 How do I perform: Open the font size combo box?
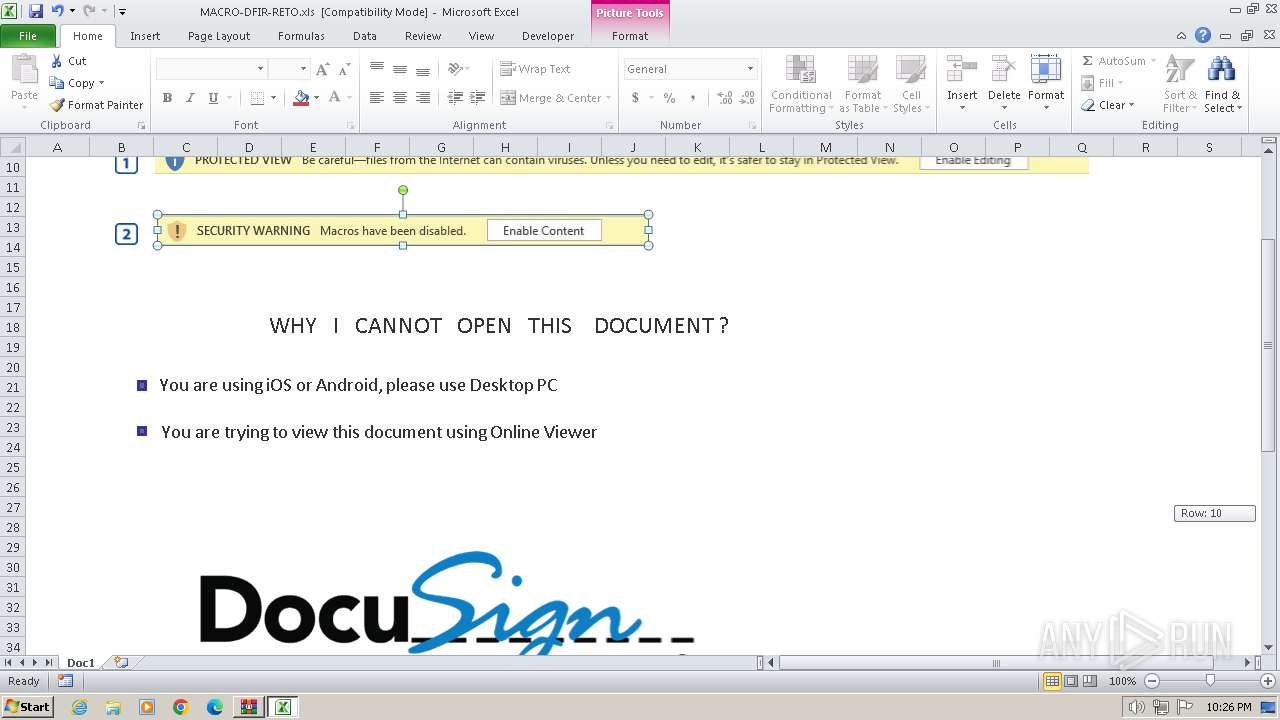289,69
